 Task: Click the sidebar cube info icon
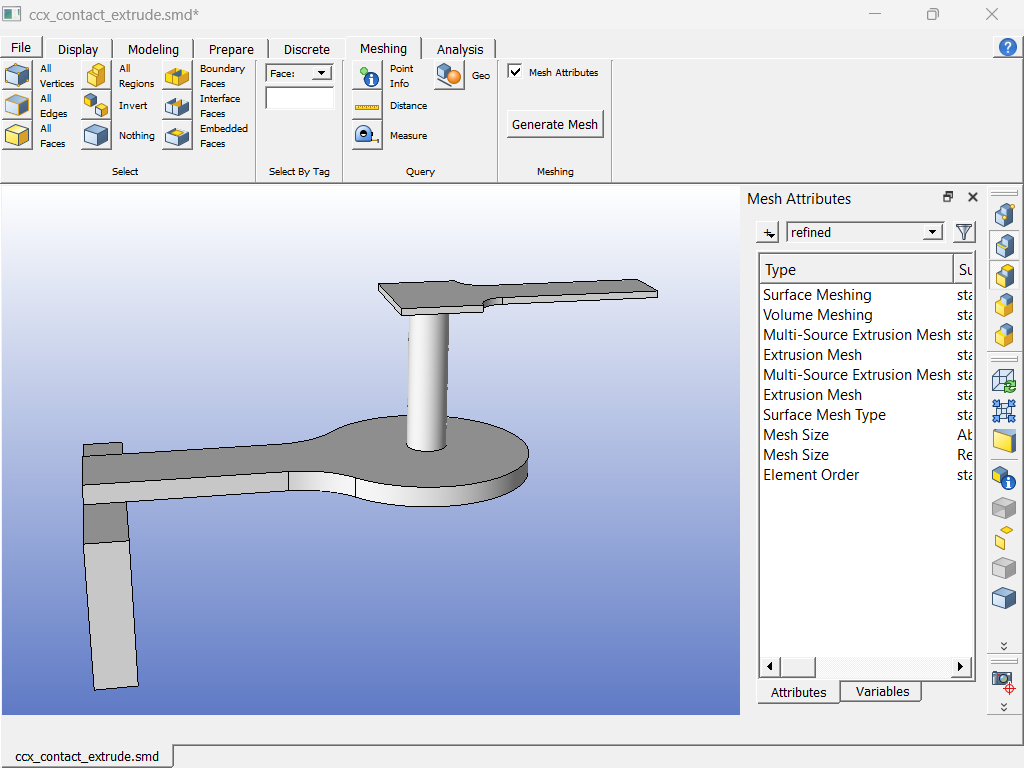coord(1004,478)
